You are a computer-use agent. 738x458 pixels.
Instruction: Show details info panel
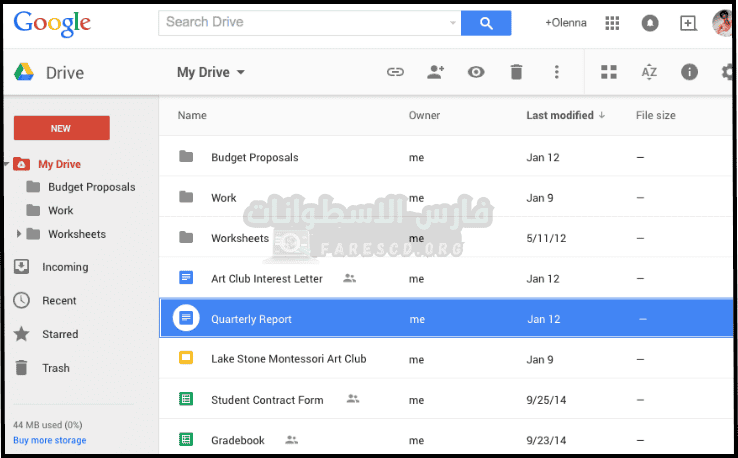click(x=689, y=72)
